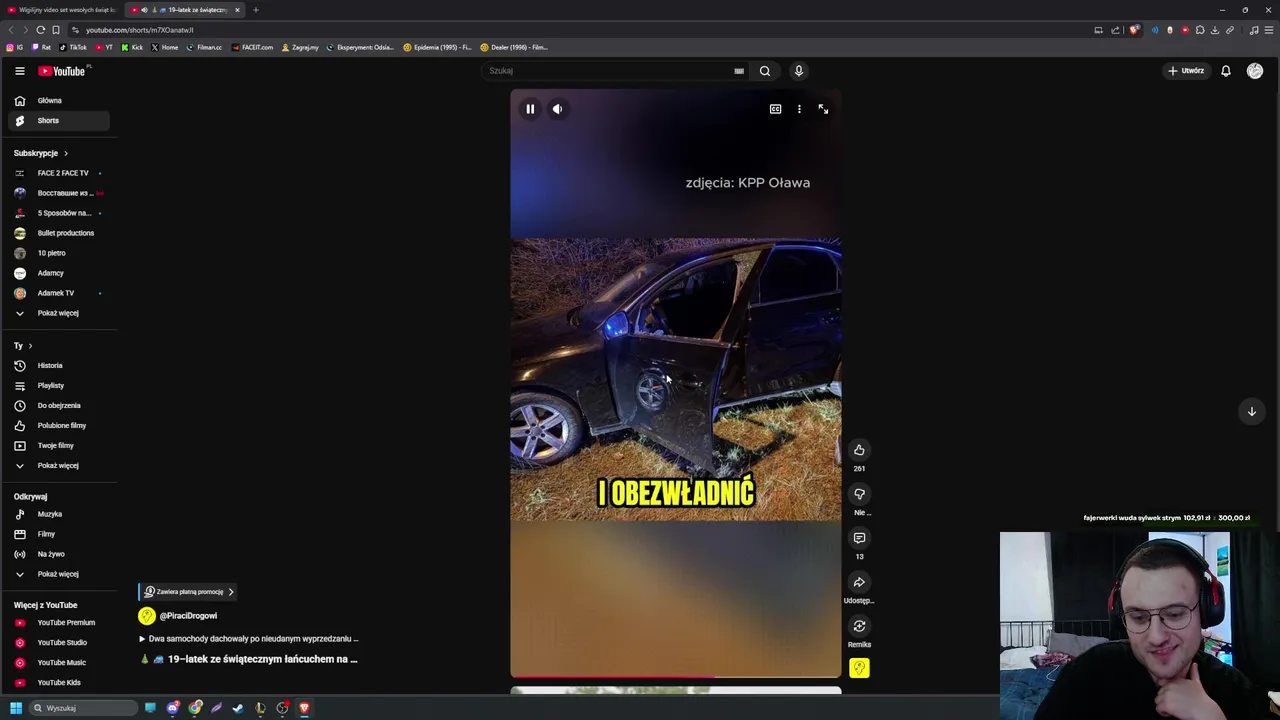Open Playlisty in the sidebar

[59, 386]
